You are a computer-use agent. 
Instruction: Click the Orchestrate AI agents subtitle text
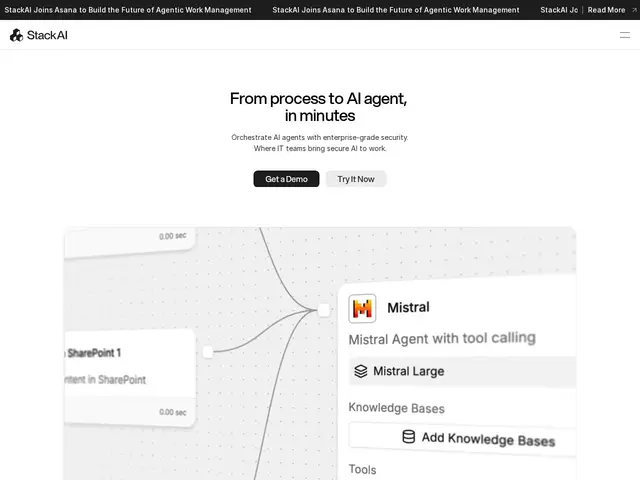point(320,143)
